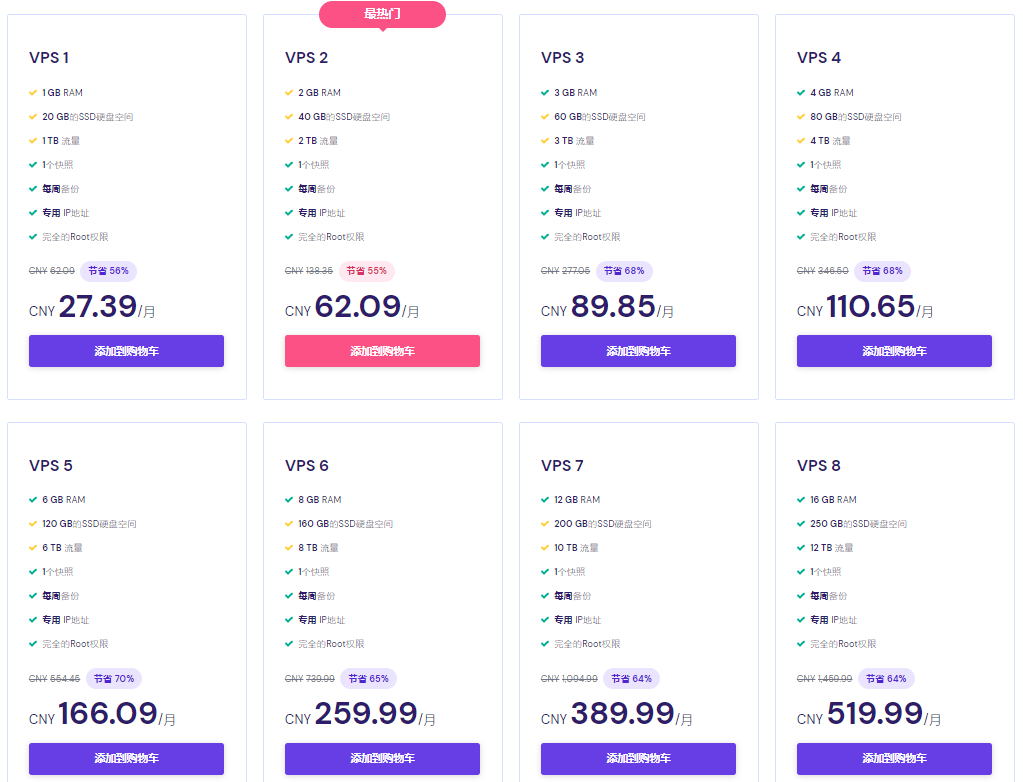
Task: Add VPS 3 plan to cart
Action: [x=638, y=351]
